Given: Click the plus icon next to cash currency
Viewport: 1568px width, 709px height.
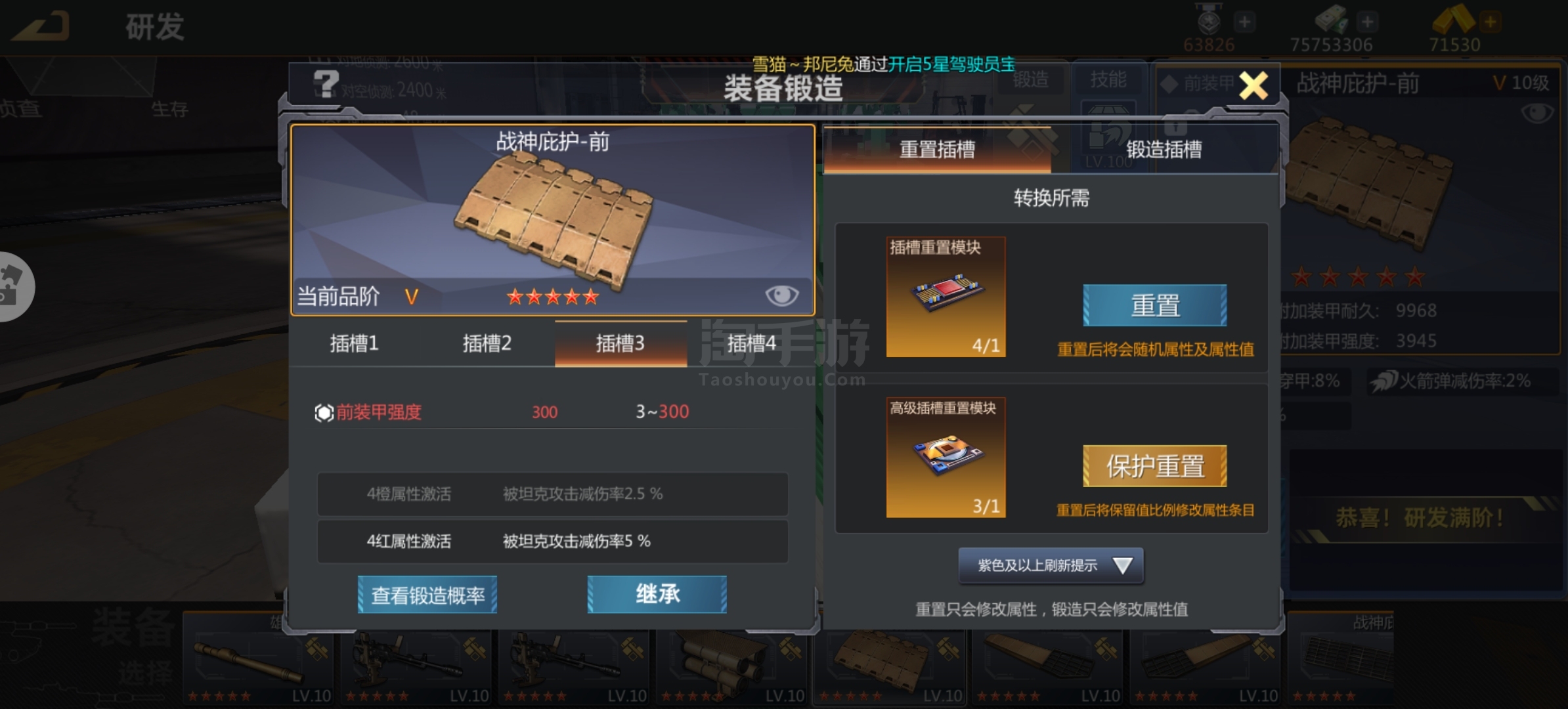Looking at the screenshot, I should point(1368,22).
